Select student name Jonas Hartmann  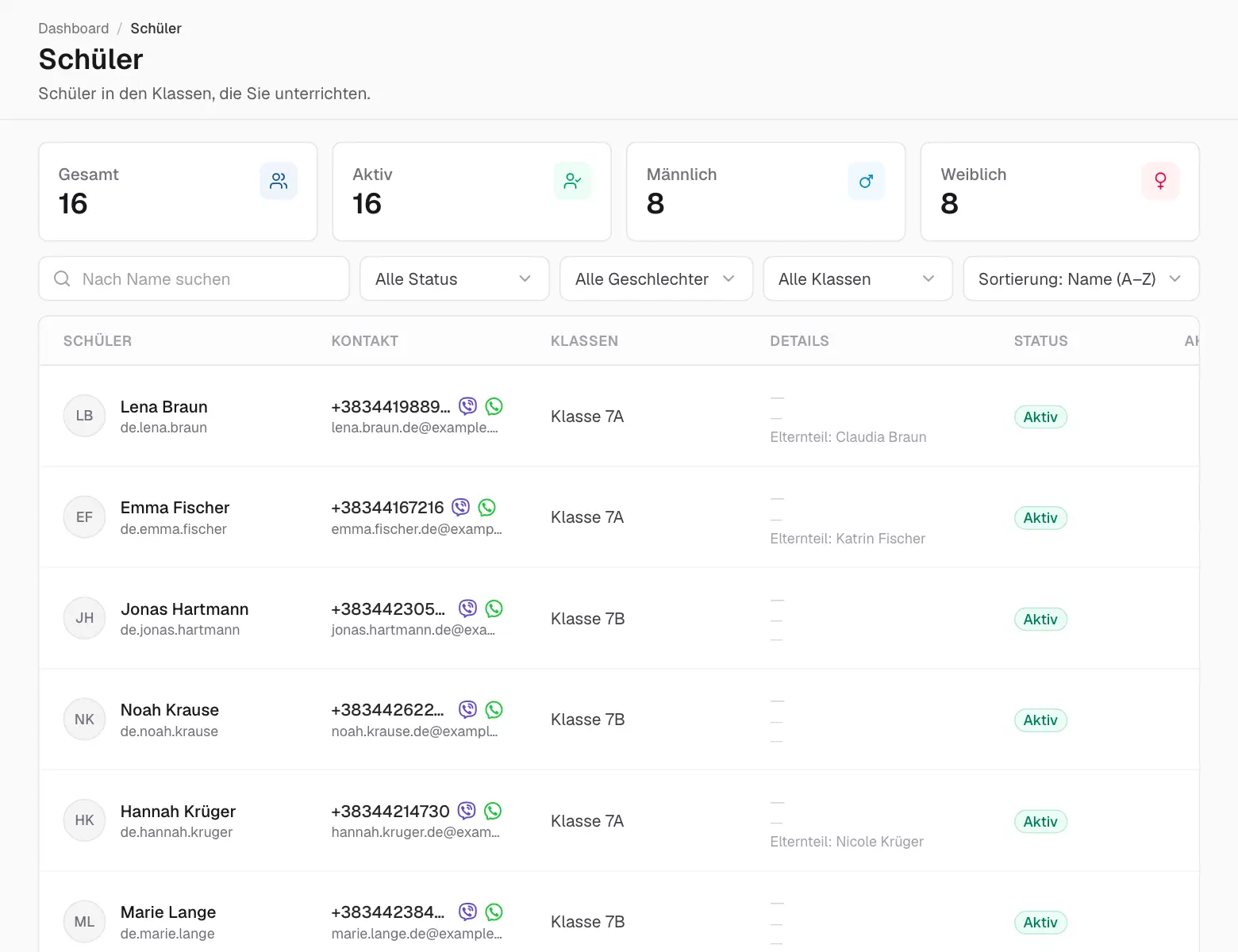184,608
